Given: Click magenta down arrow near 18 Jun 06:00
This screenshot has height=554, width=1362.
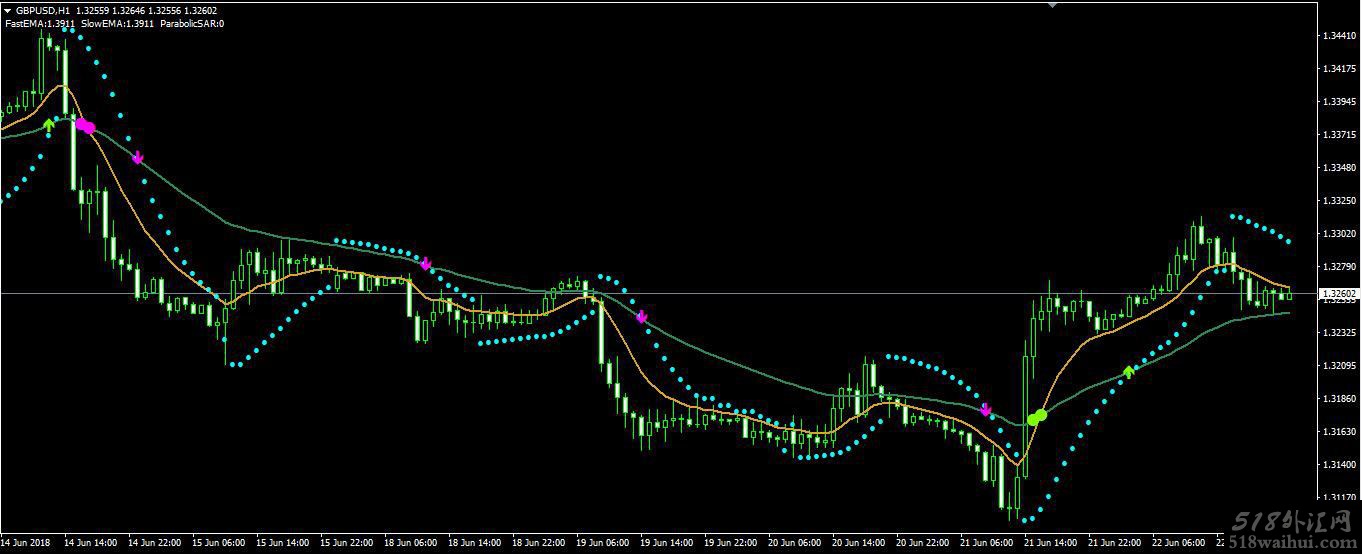Looking at the screenshot, I should tap(426, 264).
